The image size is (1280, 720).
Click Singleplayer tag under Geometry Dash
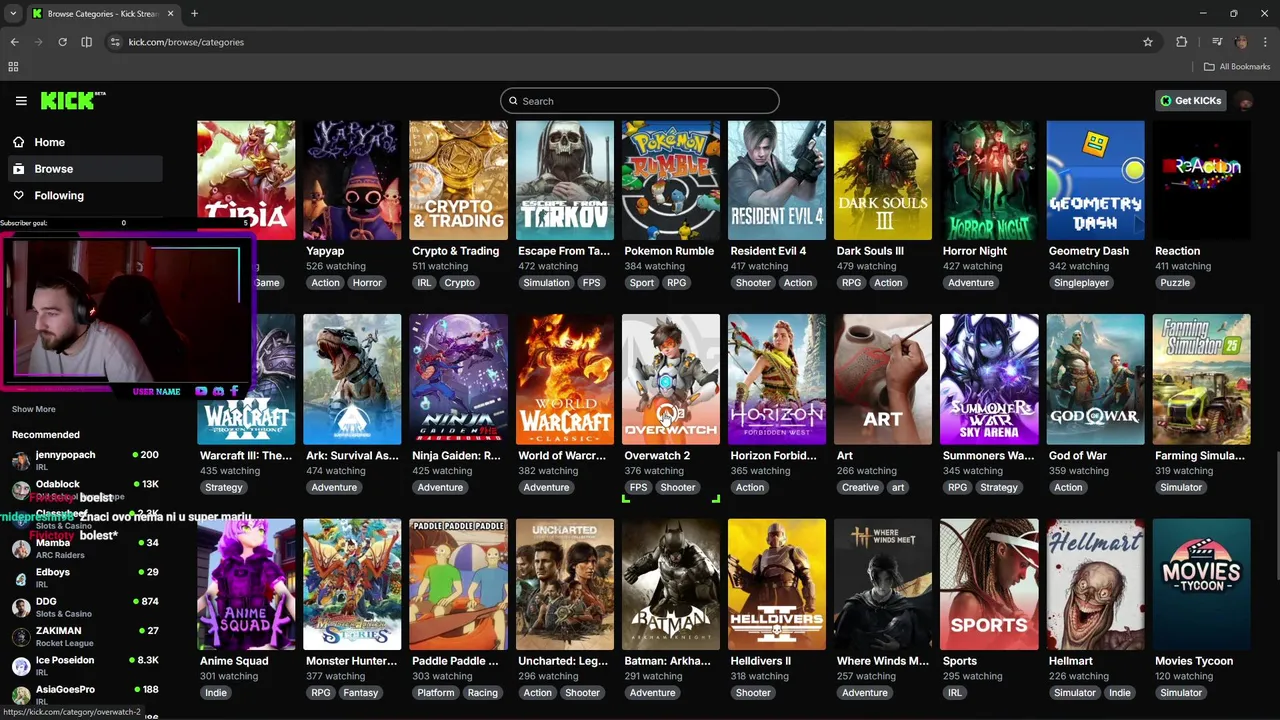[x=1081, y=283]
